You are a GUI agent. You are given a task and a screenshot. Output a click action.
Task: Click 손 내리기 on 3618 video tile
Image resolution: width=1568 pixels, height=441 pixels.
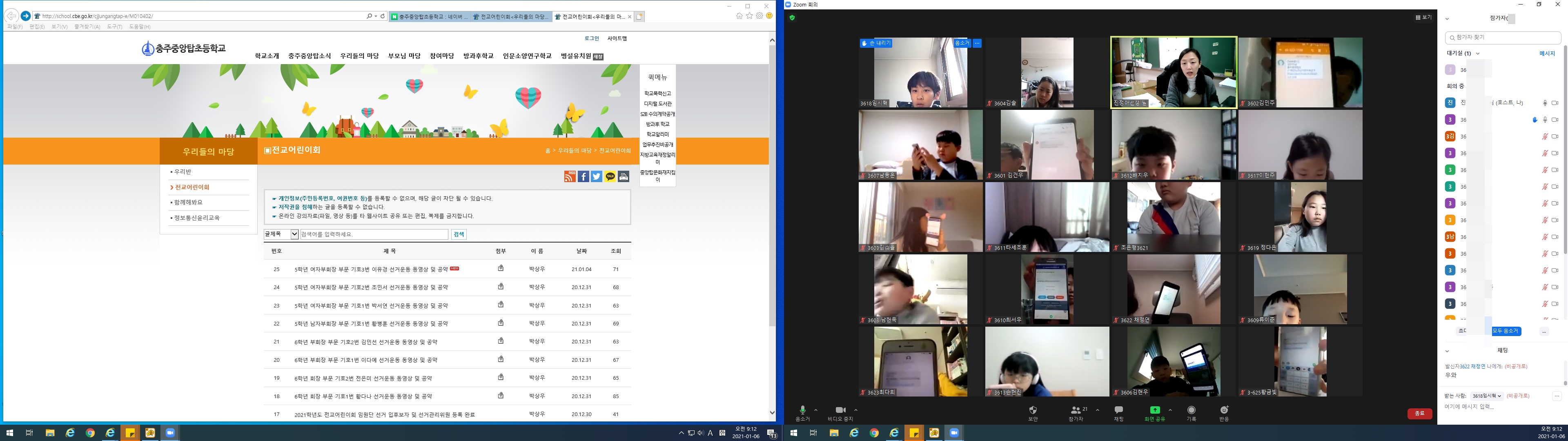(x=876, y=43)
